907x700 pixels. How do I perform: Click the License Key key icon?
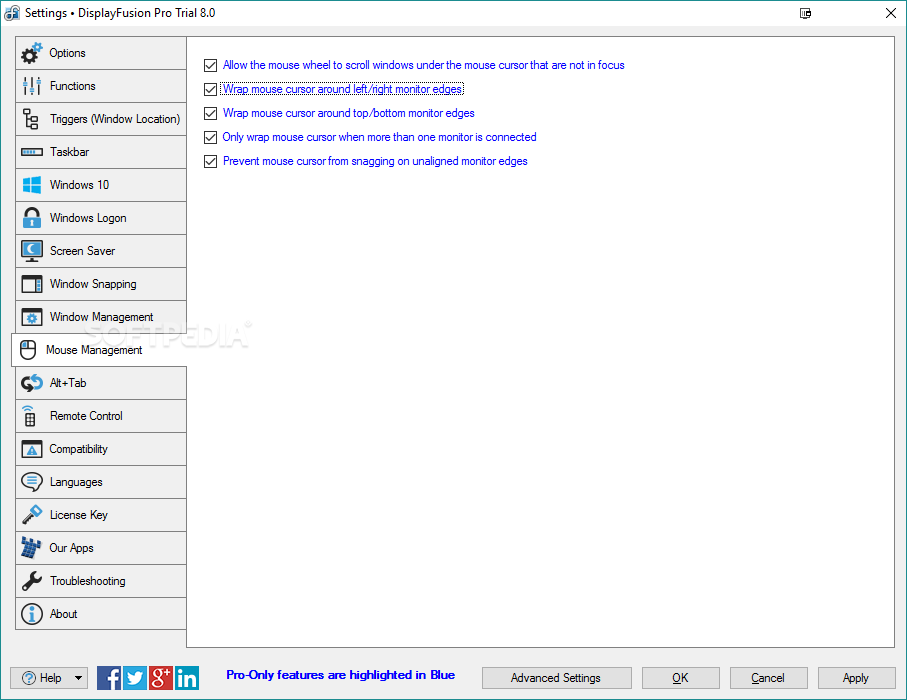[x=32, y=515]
